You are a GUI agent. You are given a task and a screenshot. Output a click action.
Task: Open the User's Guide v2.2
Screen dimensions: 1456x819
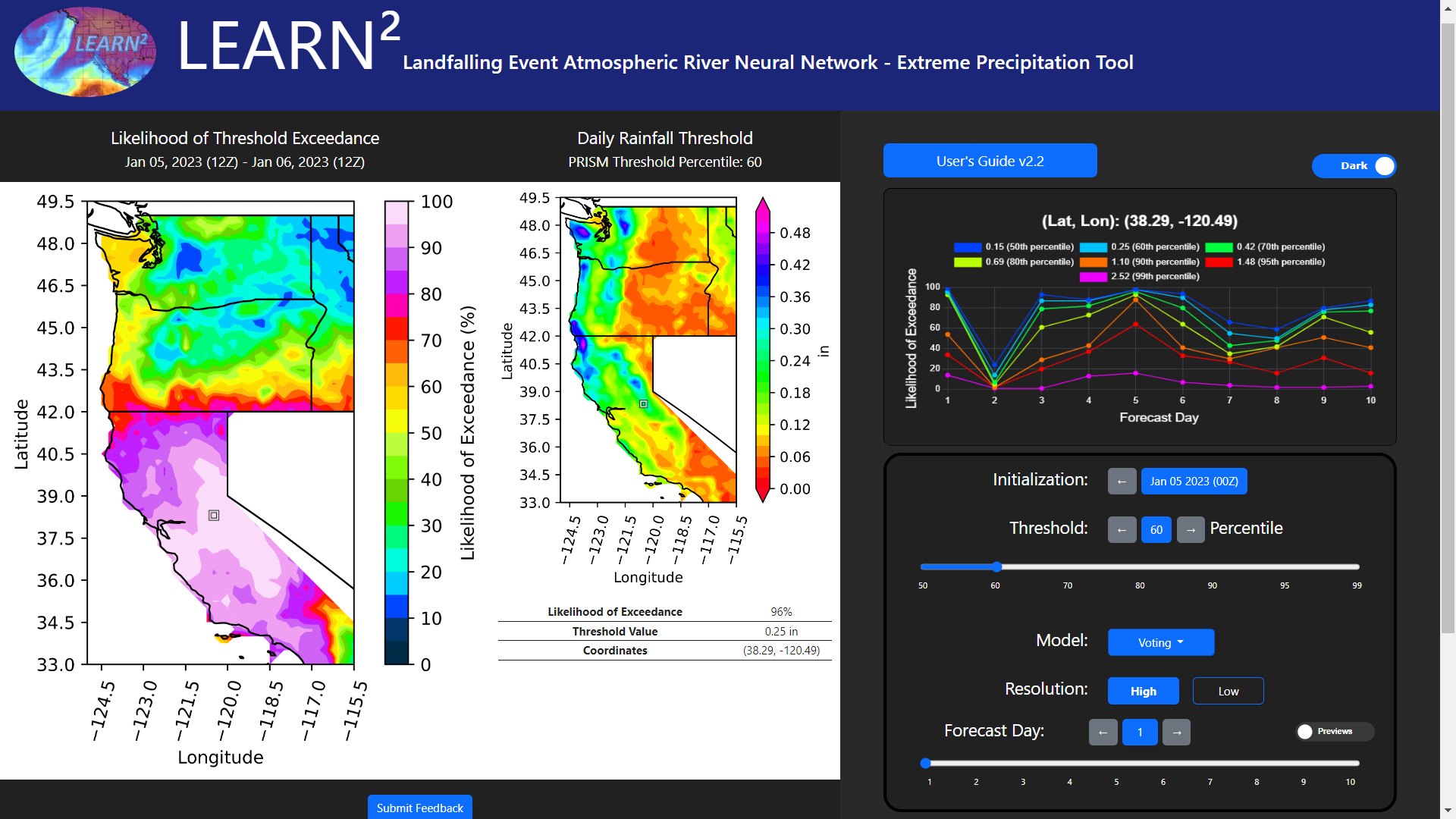coord(990,161)
